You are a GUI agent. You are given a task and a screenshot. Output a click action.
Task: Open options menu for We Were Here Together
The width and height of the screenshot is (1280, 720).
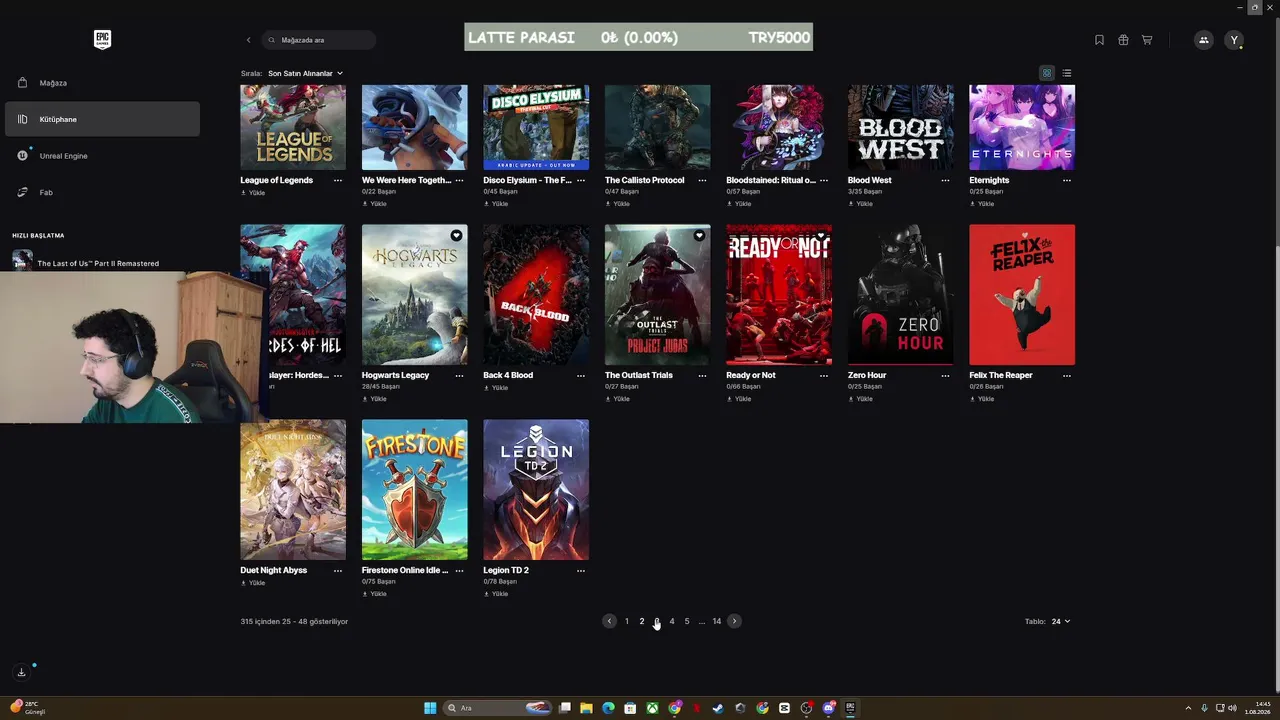[459, 180]
